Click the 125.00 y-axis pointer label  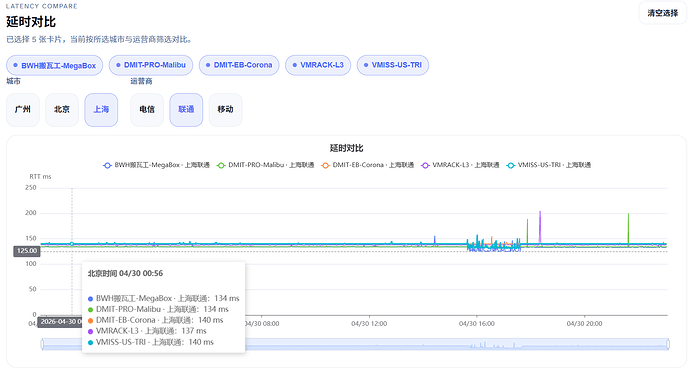(27, 251)
